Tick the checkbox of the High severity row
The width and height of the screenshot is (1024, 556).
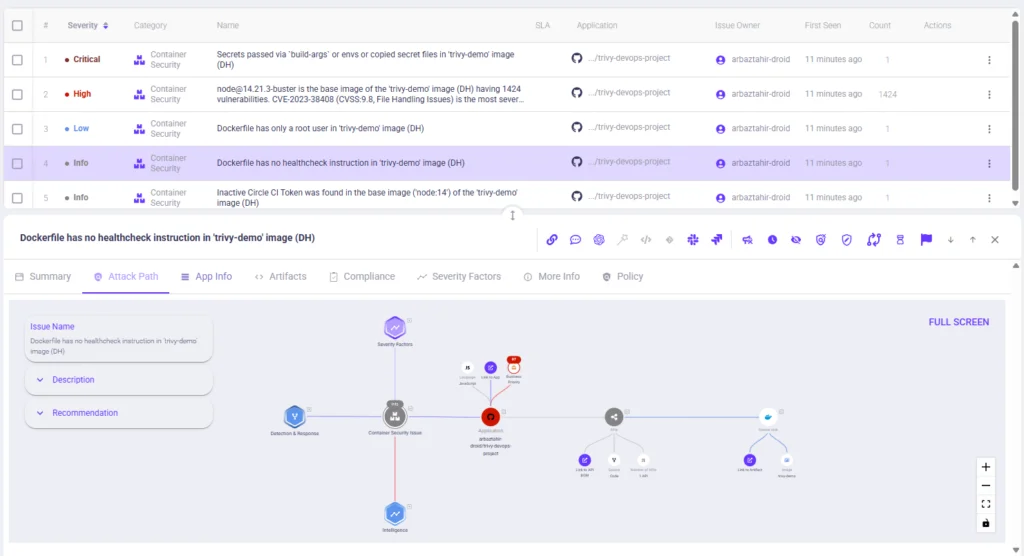coord(18,94)
